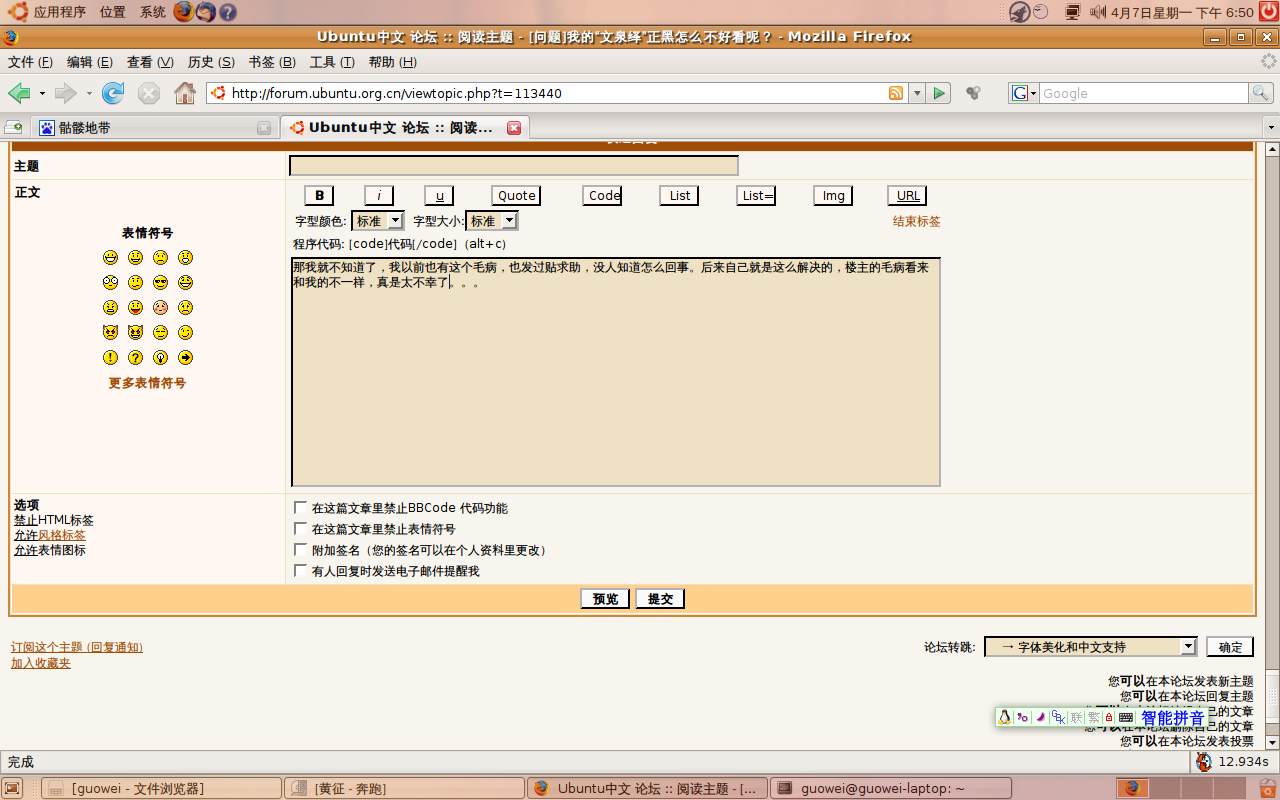
Task: Open the tab list dropdown at the tab bar's right end
Action: click(1271, 128)
